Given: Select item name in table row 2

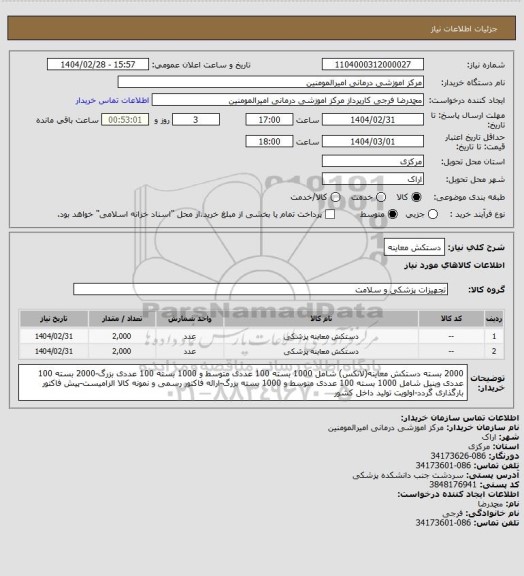Looking at the screenshot, I should (x=321, y=351).
